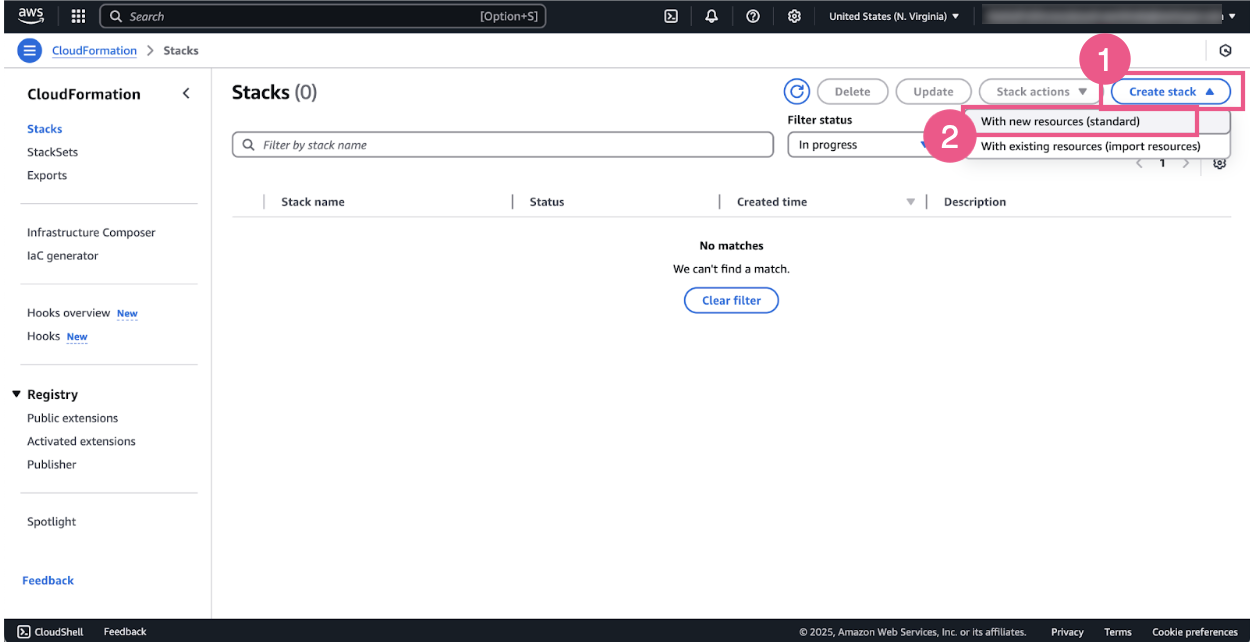Open the help question mark menu

click(x=753, y=16)
